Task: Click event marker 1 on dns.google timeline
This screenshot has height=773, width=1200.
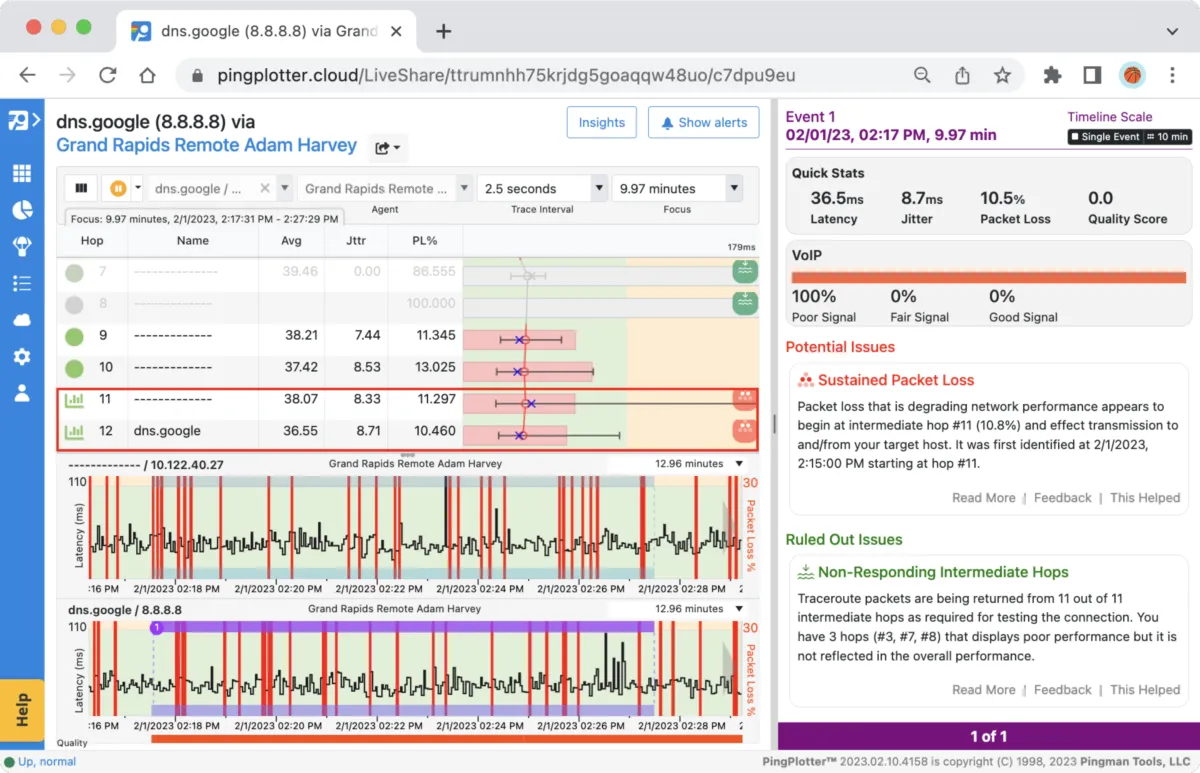Action: [156, 627]
